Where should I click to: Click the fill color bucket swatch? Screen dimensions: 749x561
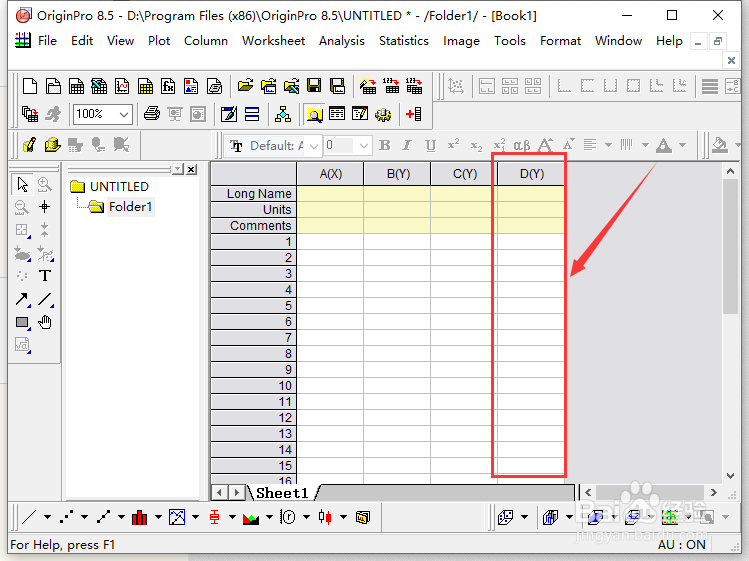point(719,145)
